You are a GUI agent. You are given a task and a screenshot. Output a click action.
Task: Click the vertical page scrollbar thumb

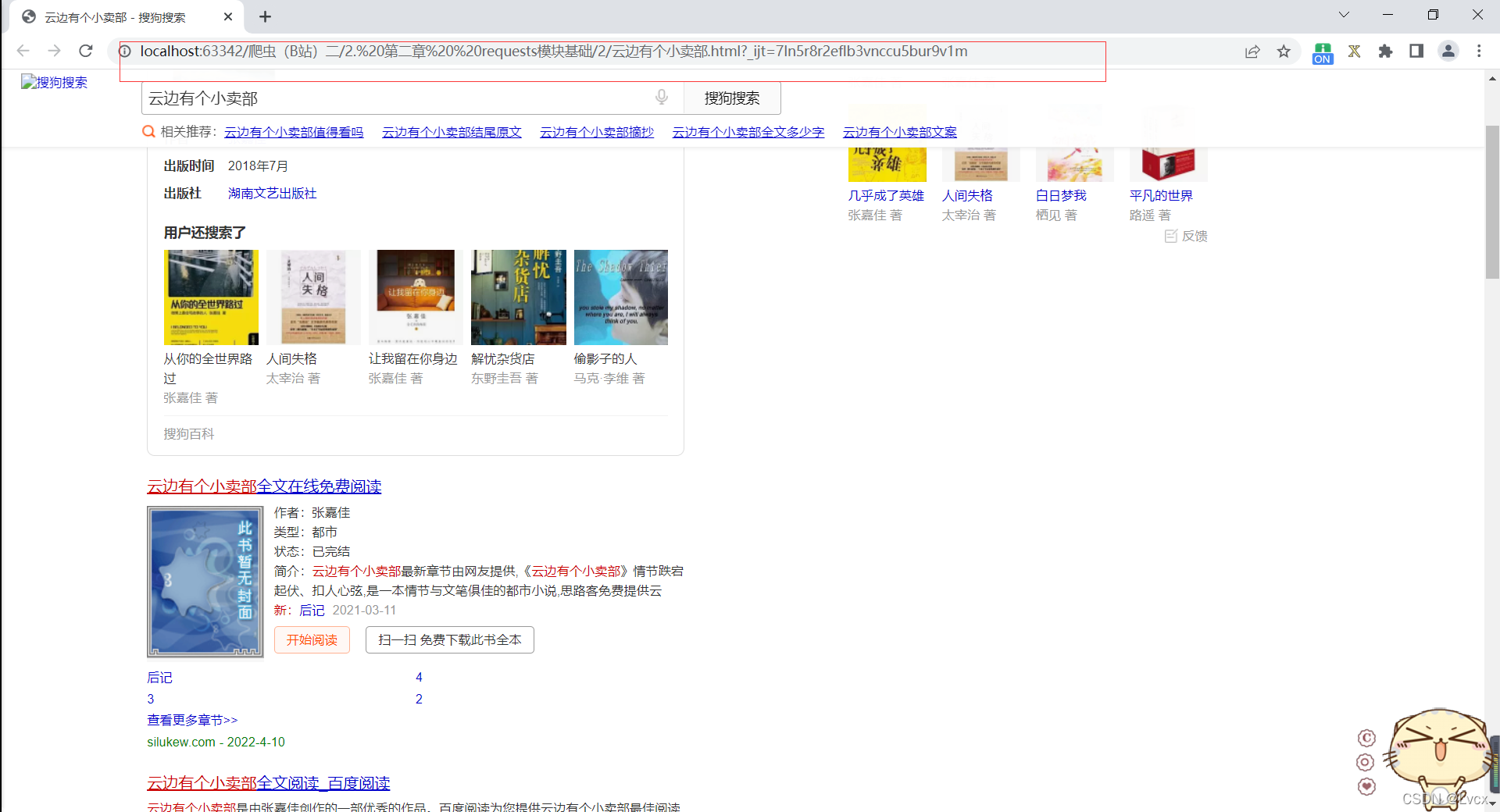click(x=1492, y=201)
